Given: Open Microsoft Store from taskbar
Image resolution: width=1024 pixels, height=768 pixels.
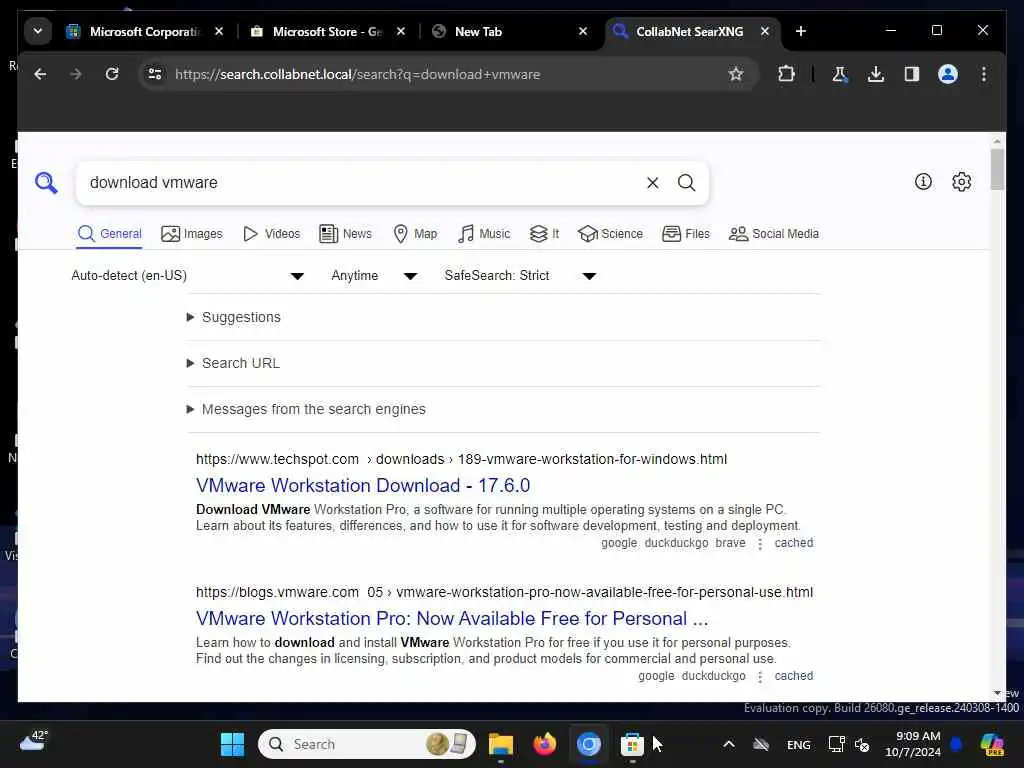Looking at the screenshot, I should pyautogui.click(x=632, y=744).
